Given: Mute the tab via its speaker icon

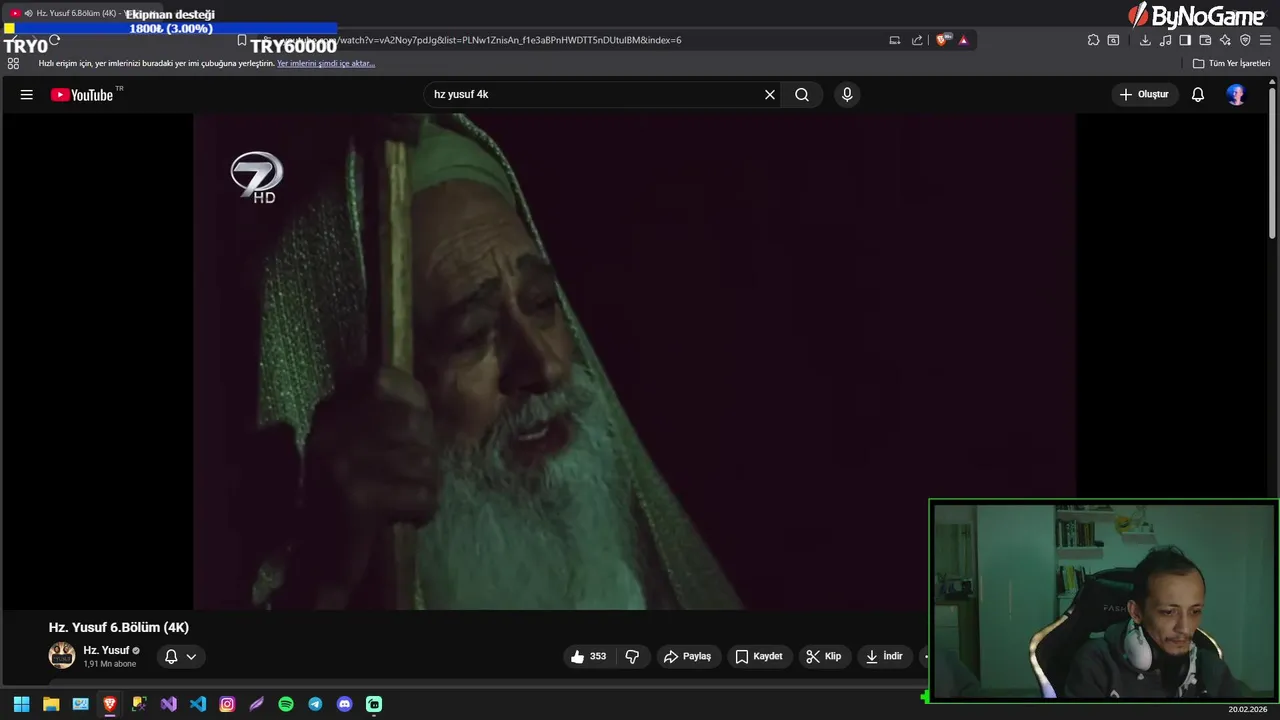Looking at the screenshot, I should (28, 13).
